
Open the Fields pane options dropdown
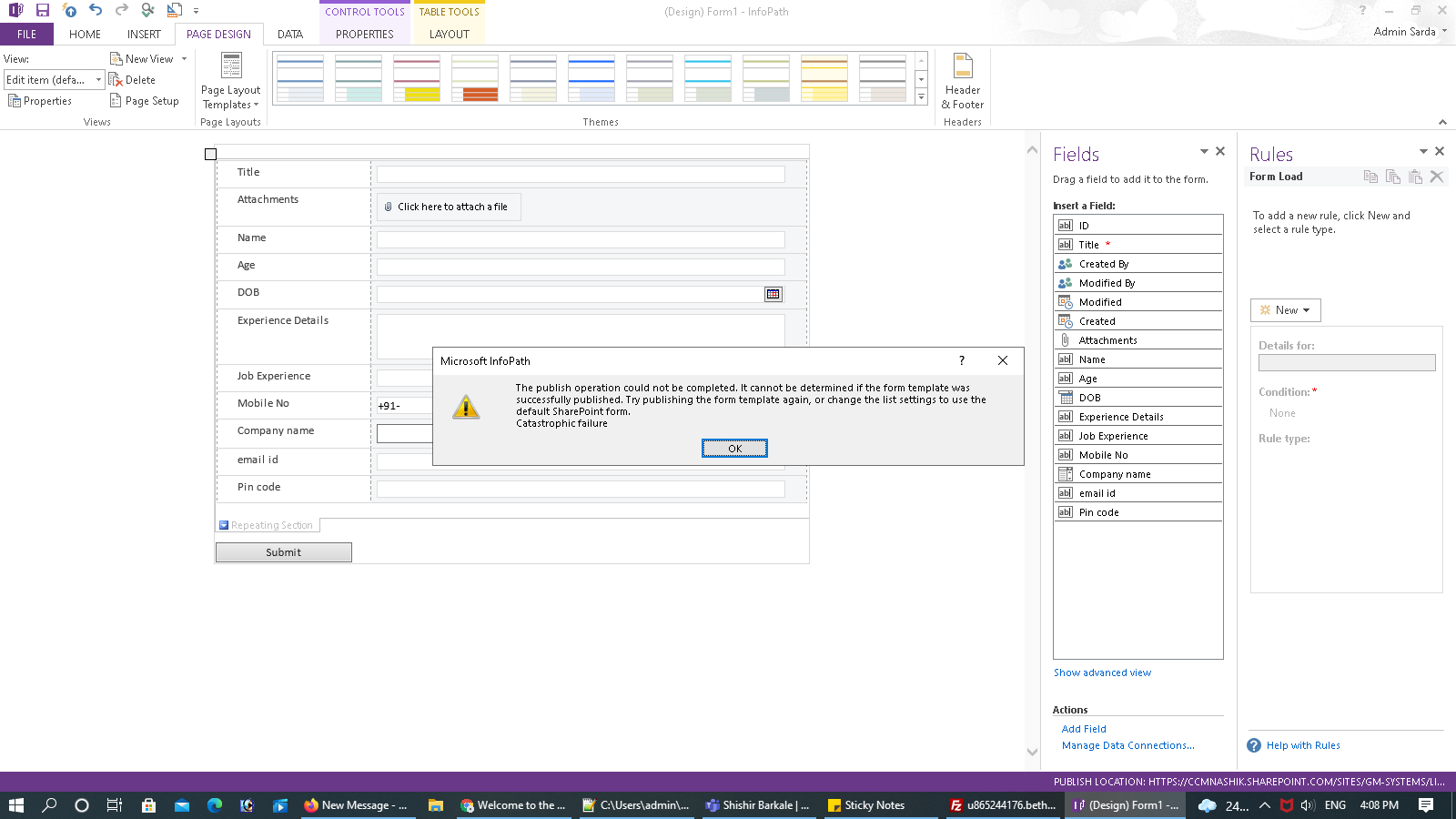click(x=1204, y=151)
